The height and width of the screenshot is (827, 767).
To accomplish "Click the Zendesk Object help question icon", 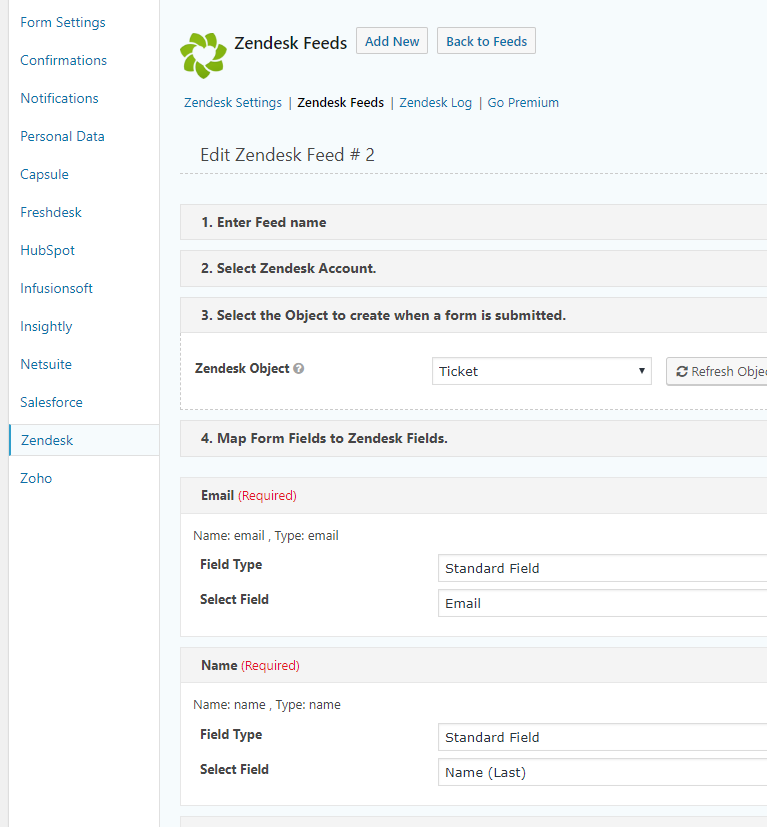I will pos(299,369).
